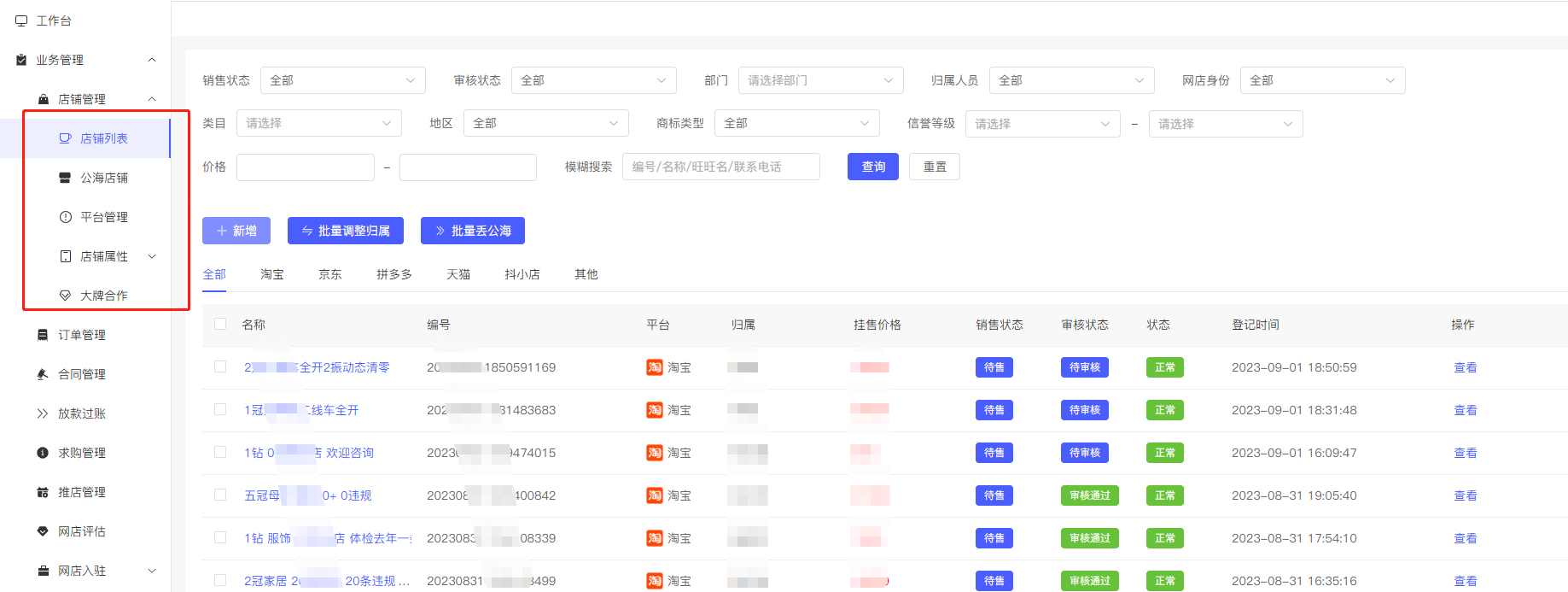
Task: Click the 大牌合作 icon
Action: (x=65, y=296)
